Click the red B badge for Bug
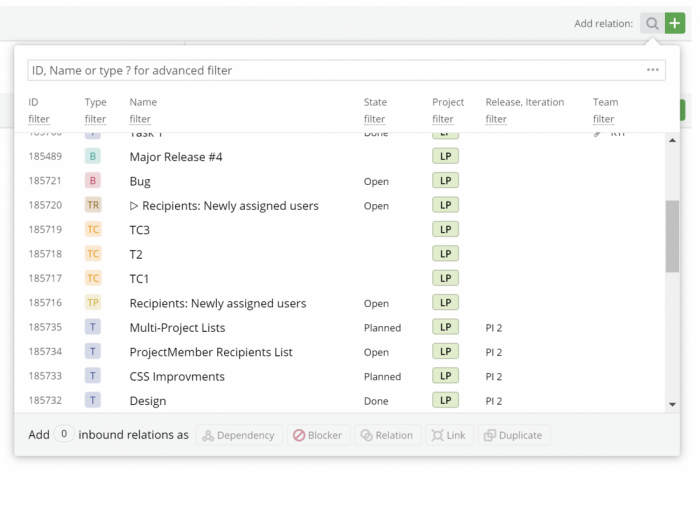The width and height of the screenshot is (700, 508). click(x=93, y=181)
